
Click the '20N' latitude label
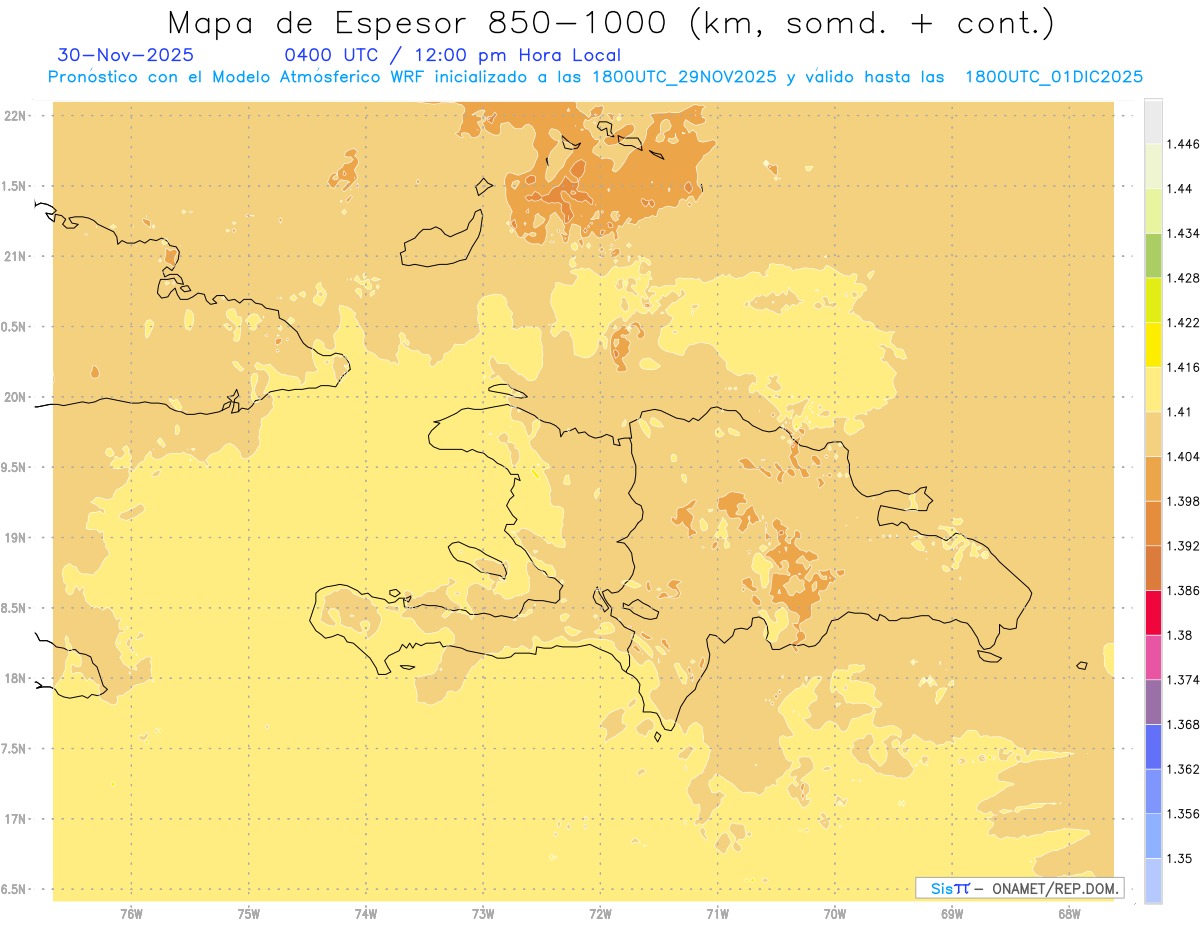(x=15, y=397)
